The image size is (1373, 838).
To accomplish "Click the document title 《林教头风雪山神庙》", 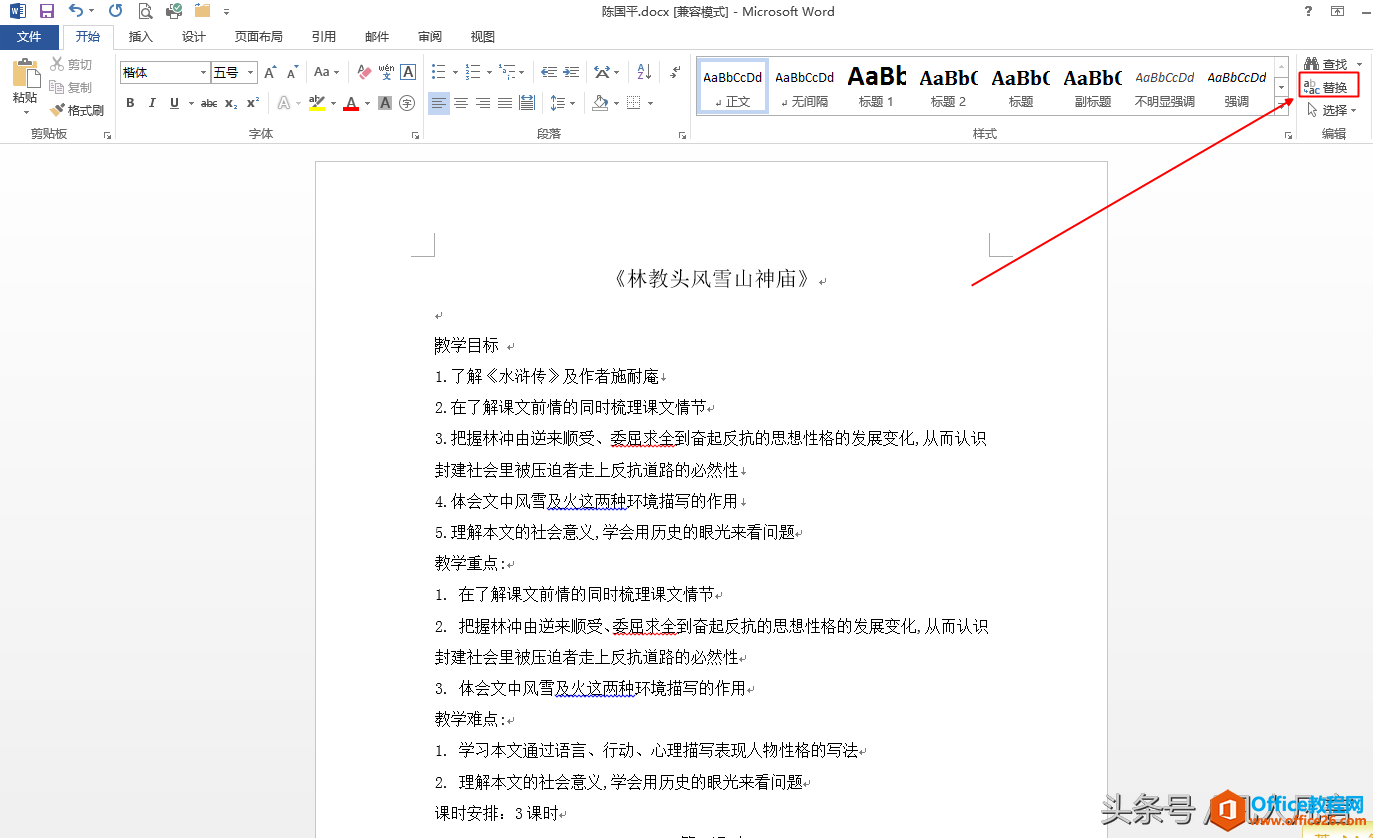I will [x=712, y=279].
